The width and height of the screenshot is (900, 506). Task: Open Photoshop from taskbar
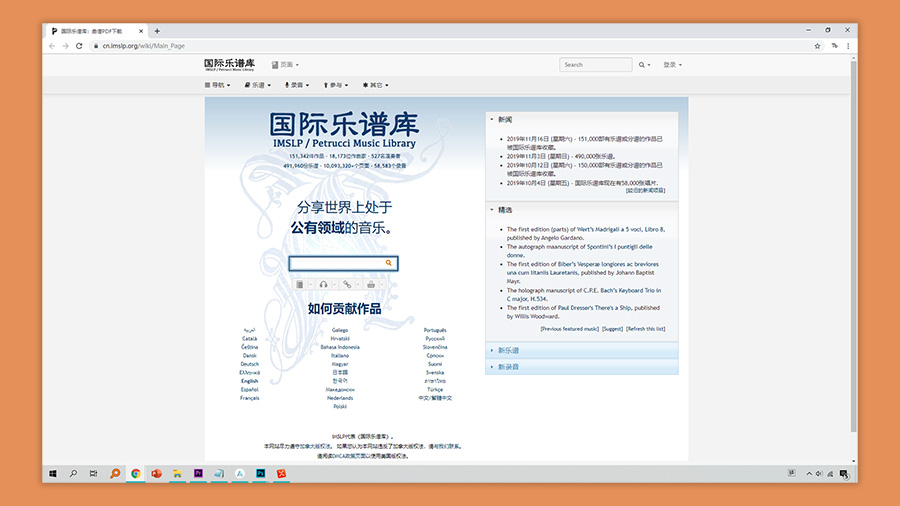pyautogui.click(x=261, y=473)
